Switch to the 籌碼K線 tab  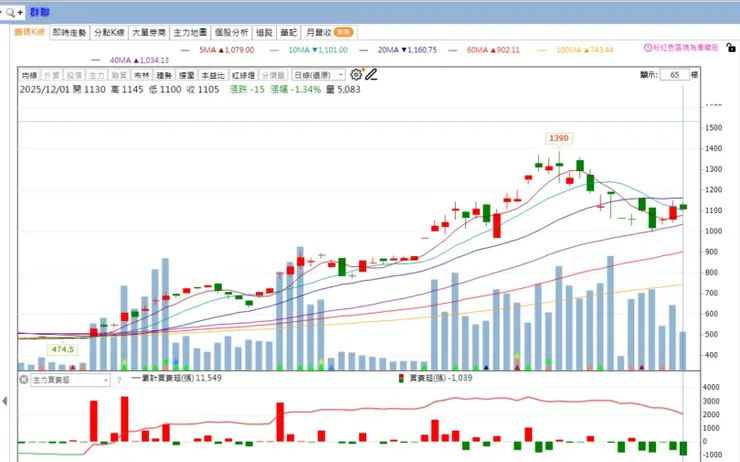(x=29, y=32)
